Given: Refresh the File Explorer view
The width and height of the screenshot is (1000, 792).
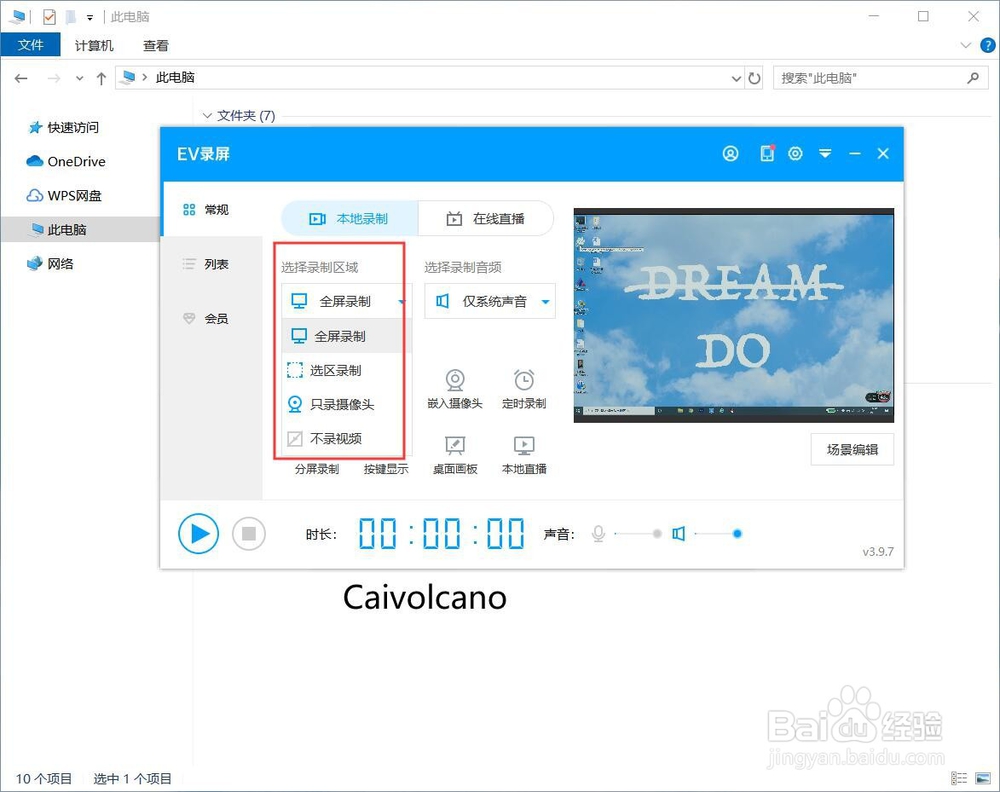Looking at the screenshot, I should coord(754,78).
